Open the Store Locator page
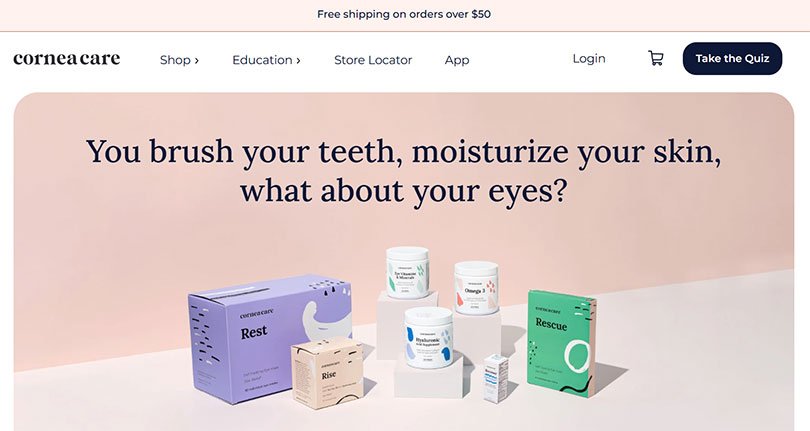 pyautogui.click(x=373, y=60)
